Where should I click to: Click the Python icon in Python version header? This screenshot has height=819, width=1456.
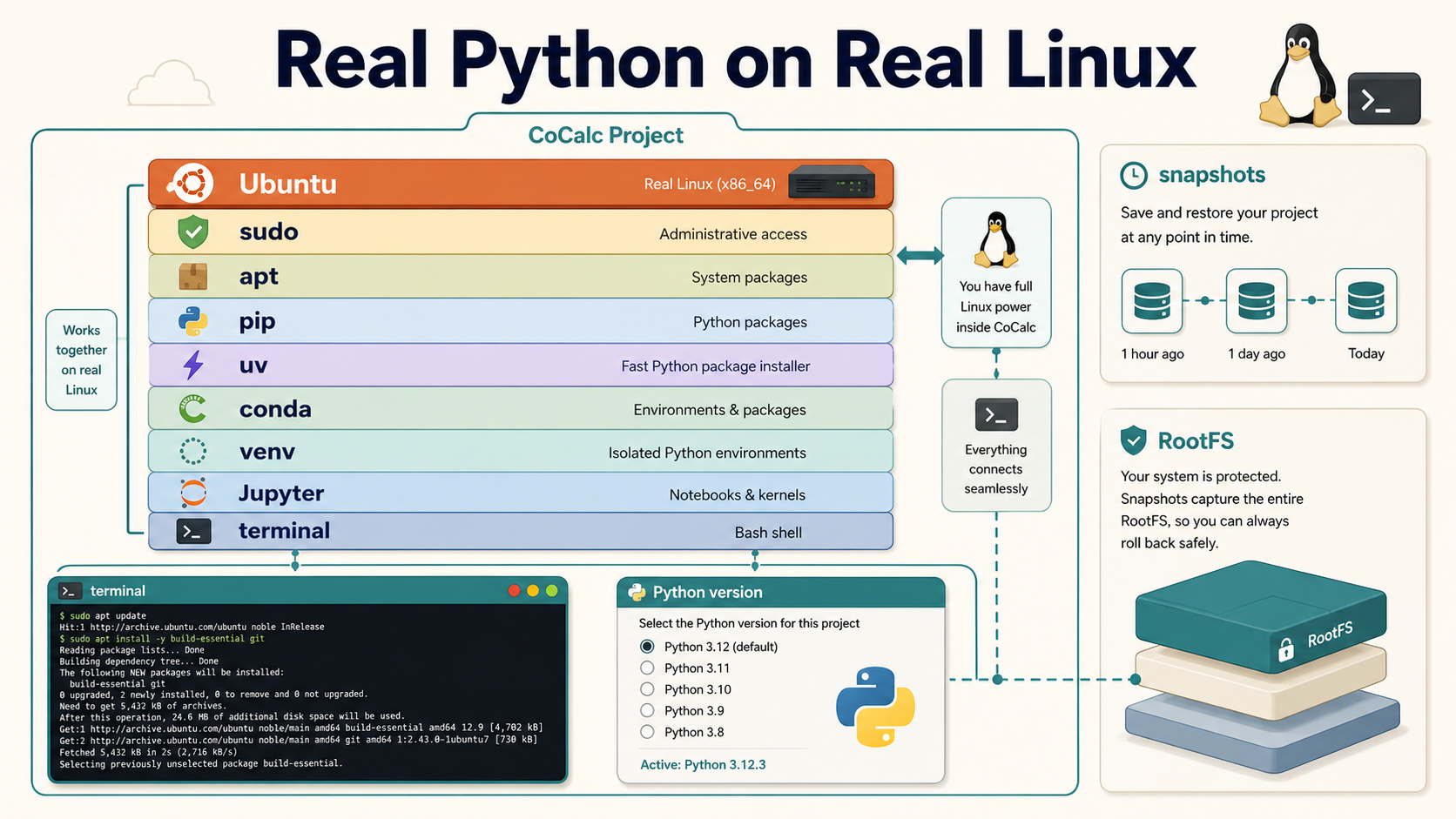637,593
